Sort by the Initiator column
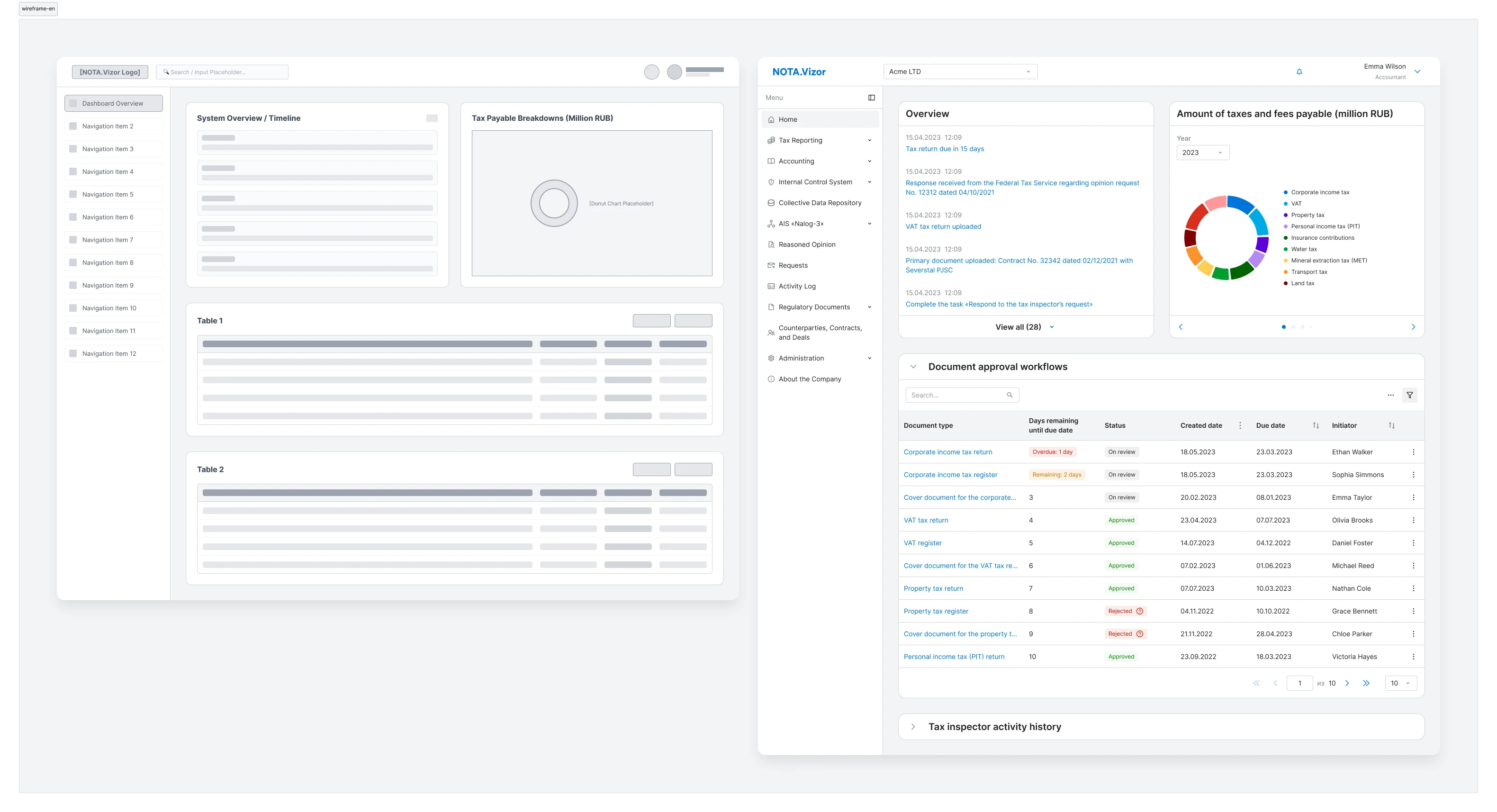 (1391, 425)
